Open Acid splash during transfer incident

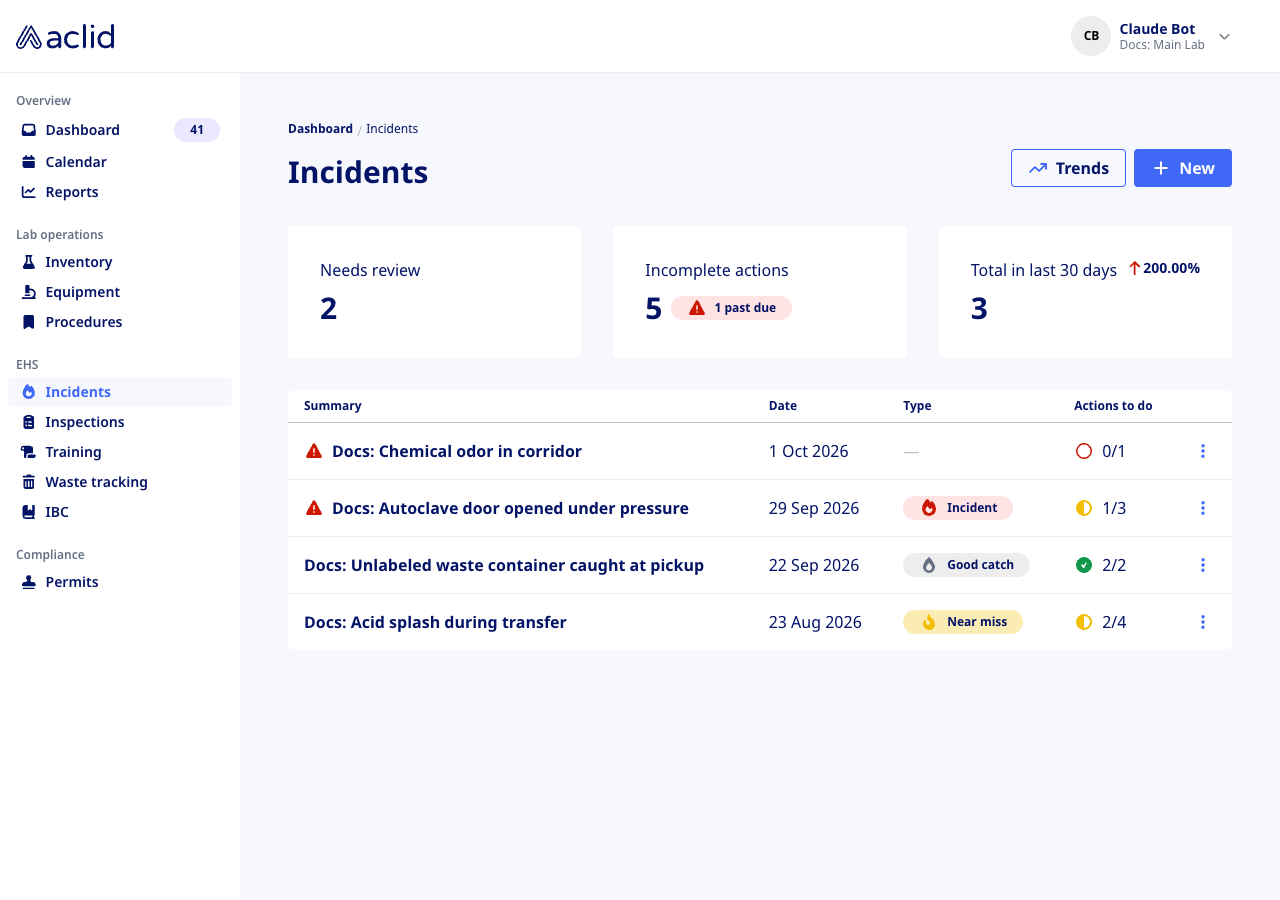[x=435, y=623]
